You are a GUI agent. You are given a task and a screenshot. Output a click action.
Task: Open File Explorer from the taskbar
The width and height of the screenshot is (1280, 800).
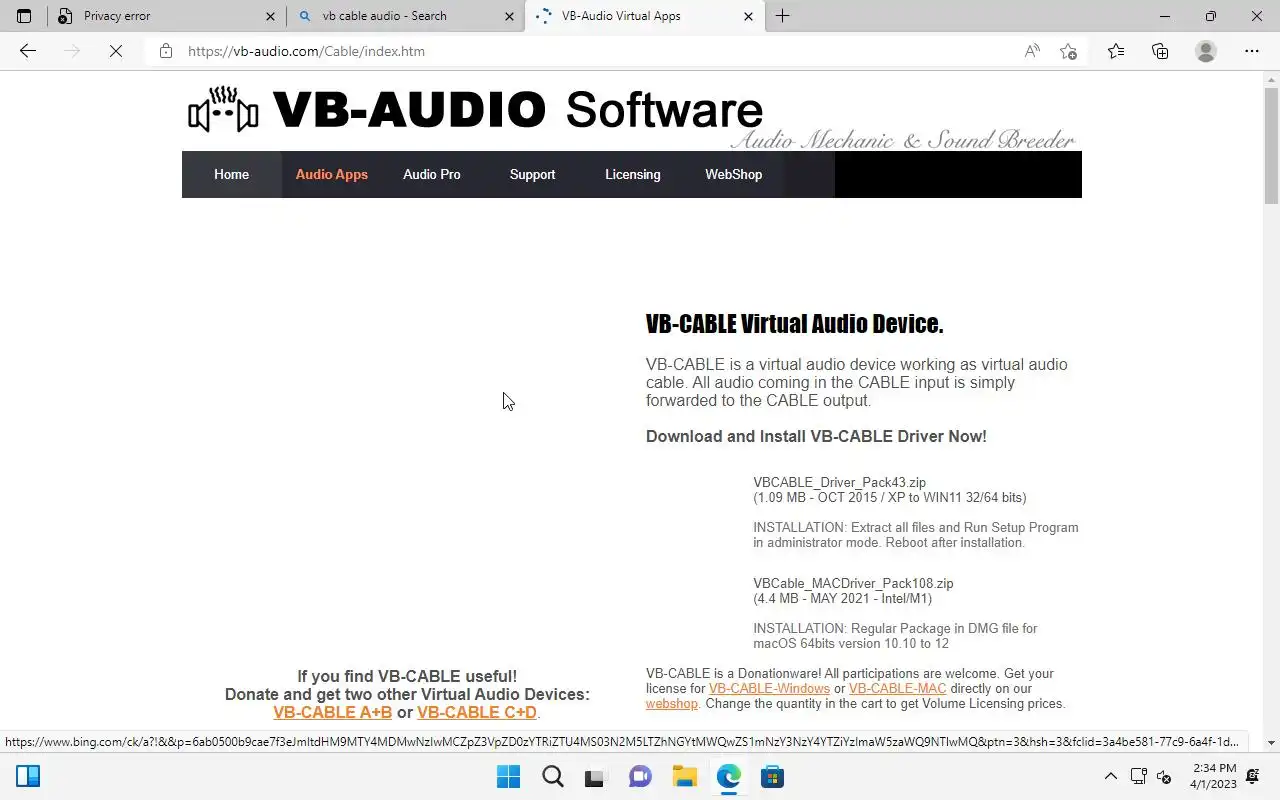pyautogui.click(x=684, y=776)
